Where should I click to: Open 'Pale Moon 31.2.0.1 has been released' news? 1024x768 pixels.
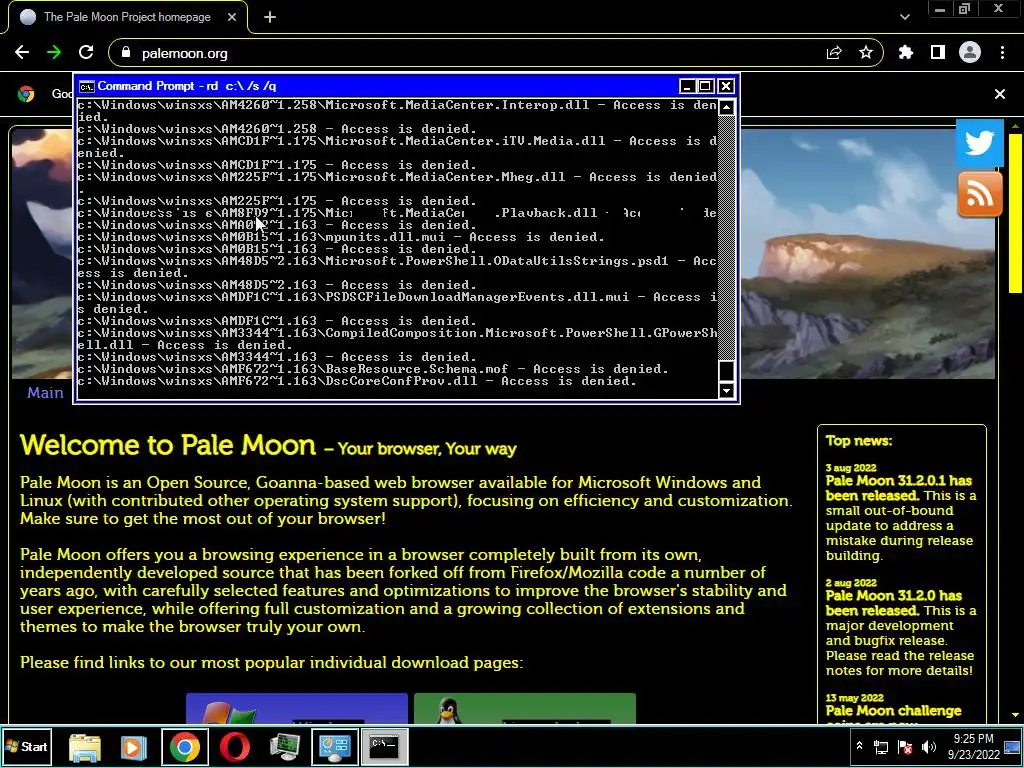(899, 488)
